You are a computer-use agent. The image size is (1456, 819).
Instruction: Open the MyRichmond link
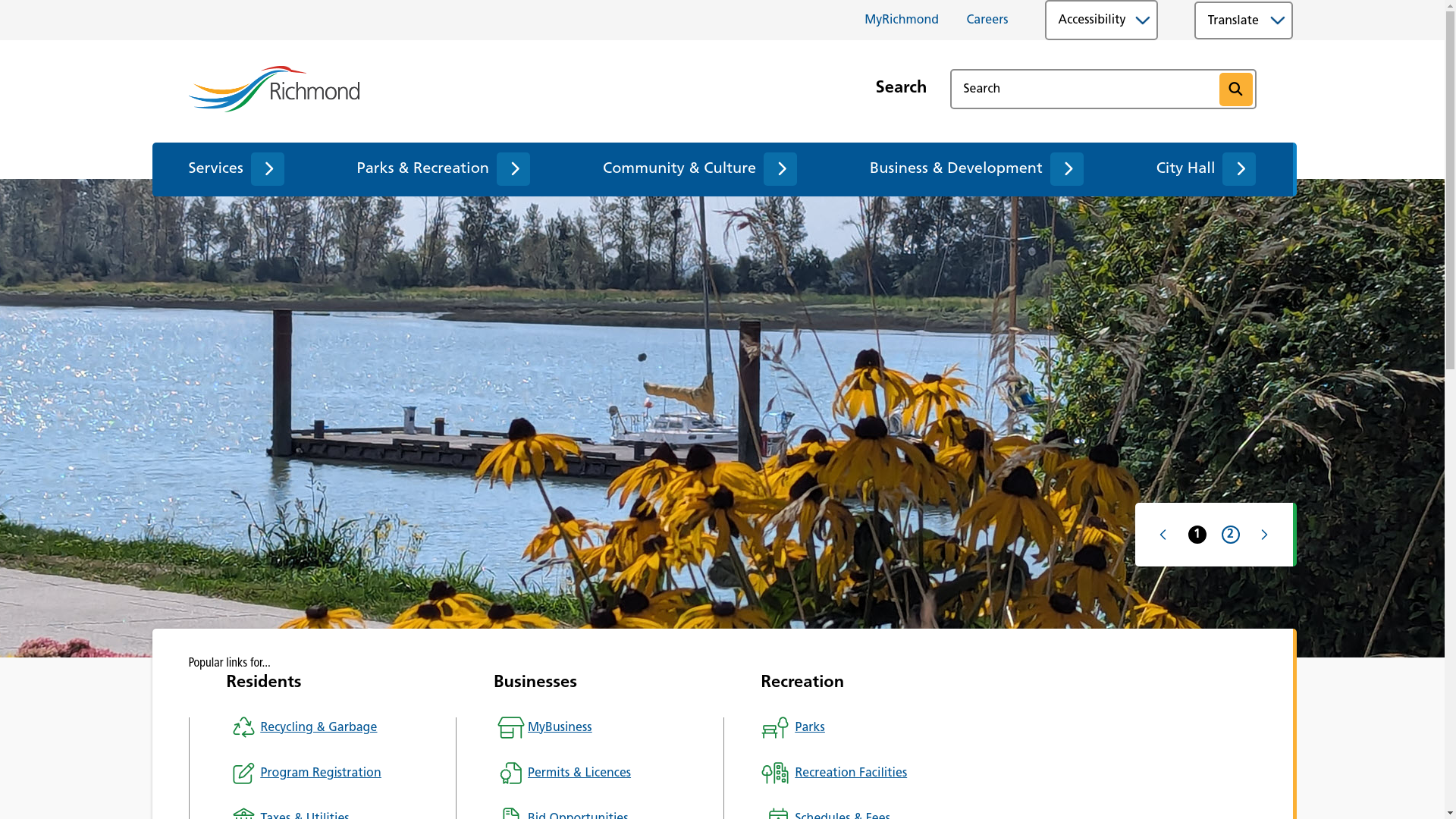(x=901, y=20)
